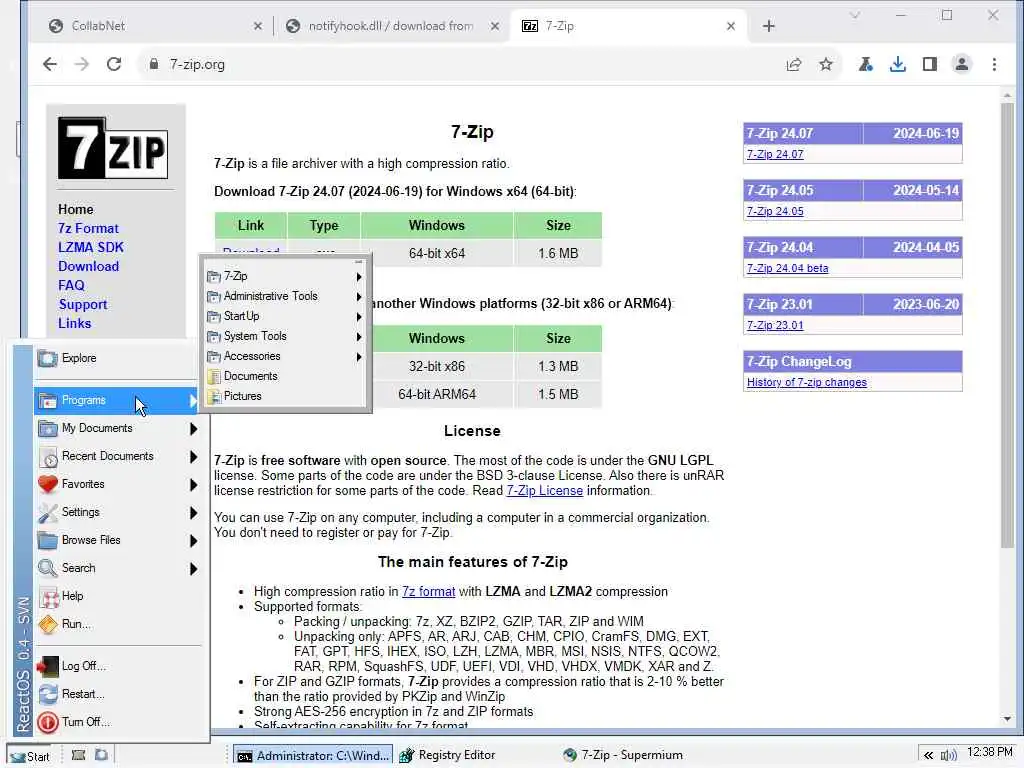This screenshot has height=768, width=1024.
Task: Switch to the notifyhook.dll tab
Action: [391, 26]
